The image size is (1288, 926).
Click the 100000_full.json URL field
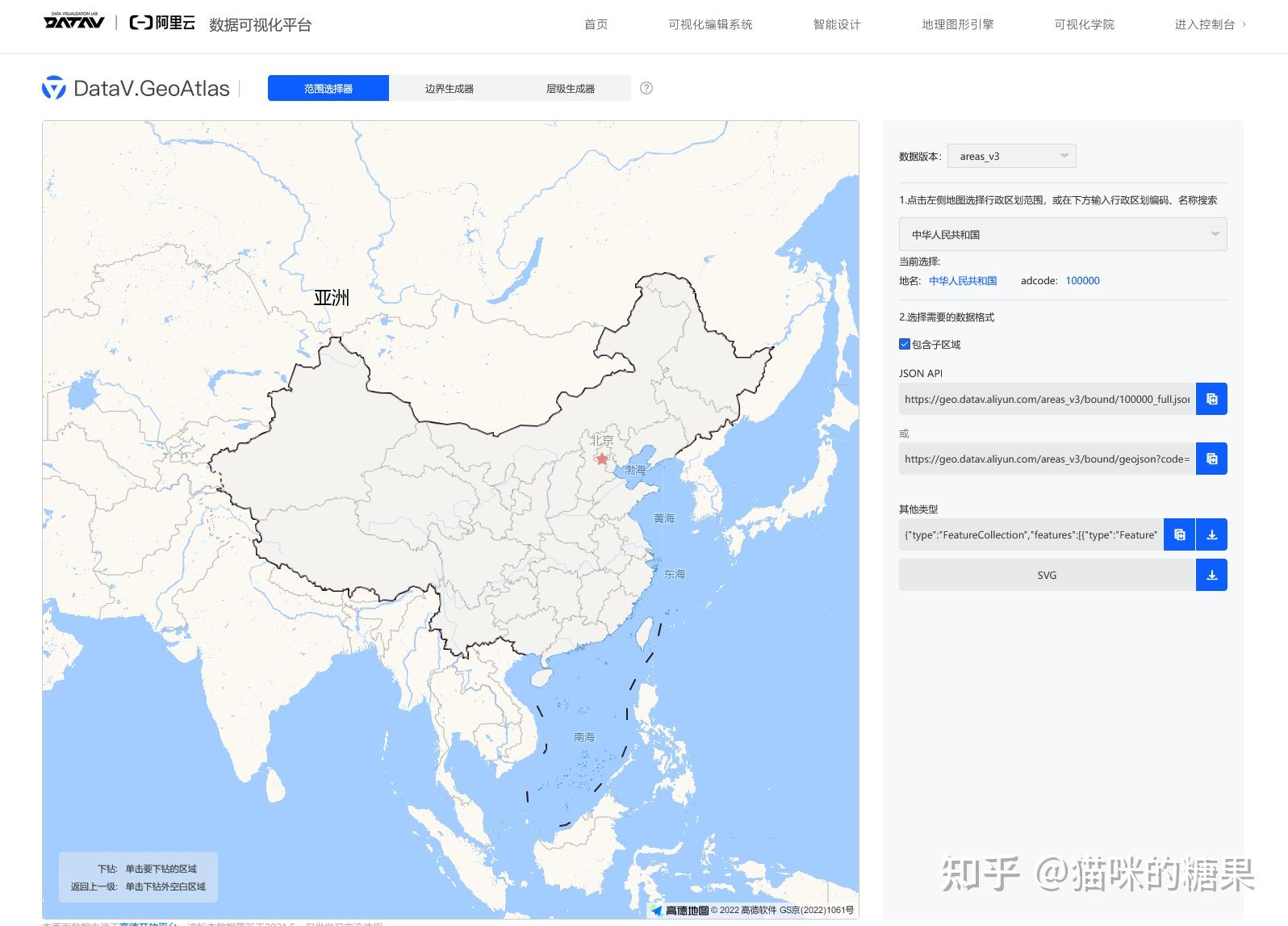(x=1048, y=399)
